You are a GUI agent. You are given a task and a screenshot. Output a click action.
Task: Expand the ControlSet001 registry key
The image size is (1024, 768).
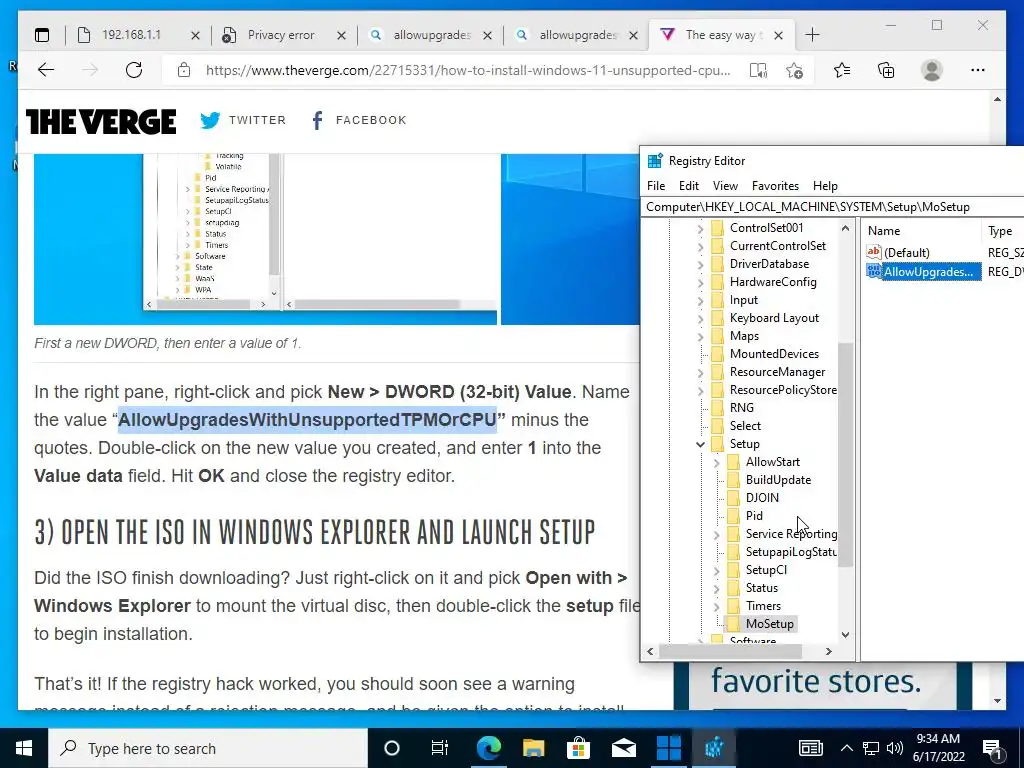[x=701, y=229]
